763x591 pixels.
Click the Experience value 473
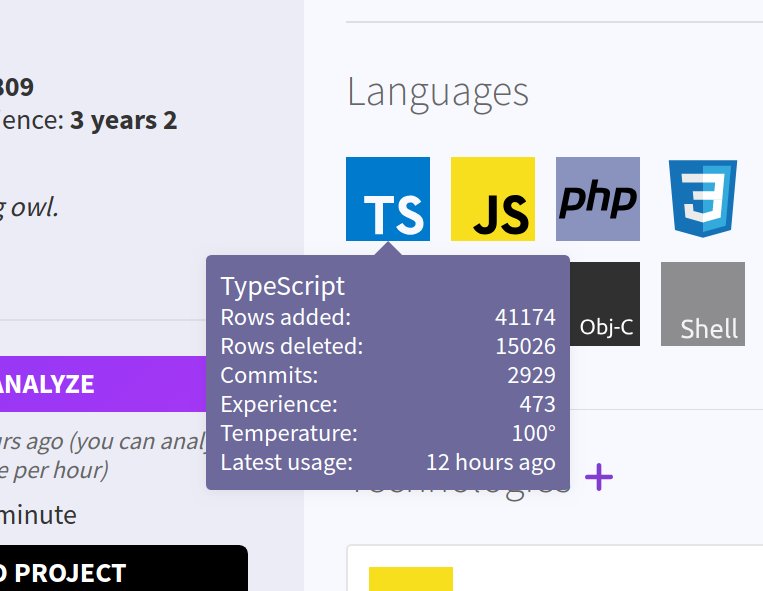click(x=537, y=404)
